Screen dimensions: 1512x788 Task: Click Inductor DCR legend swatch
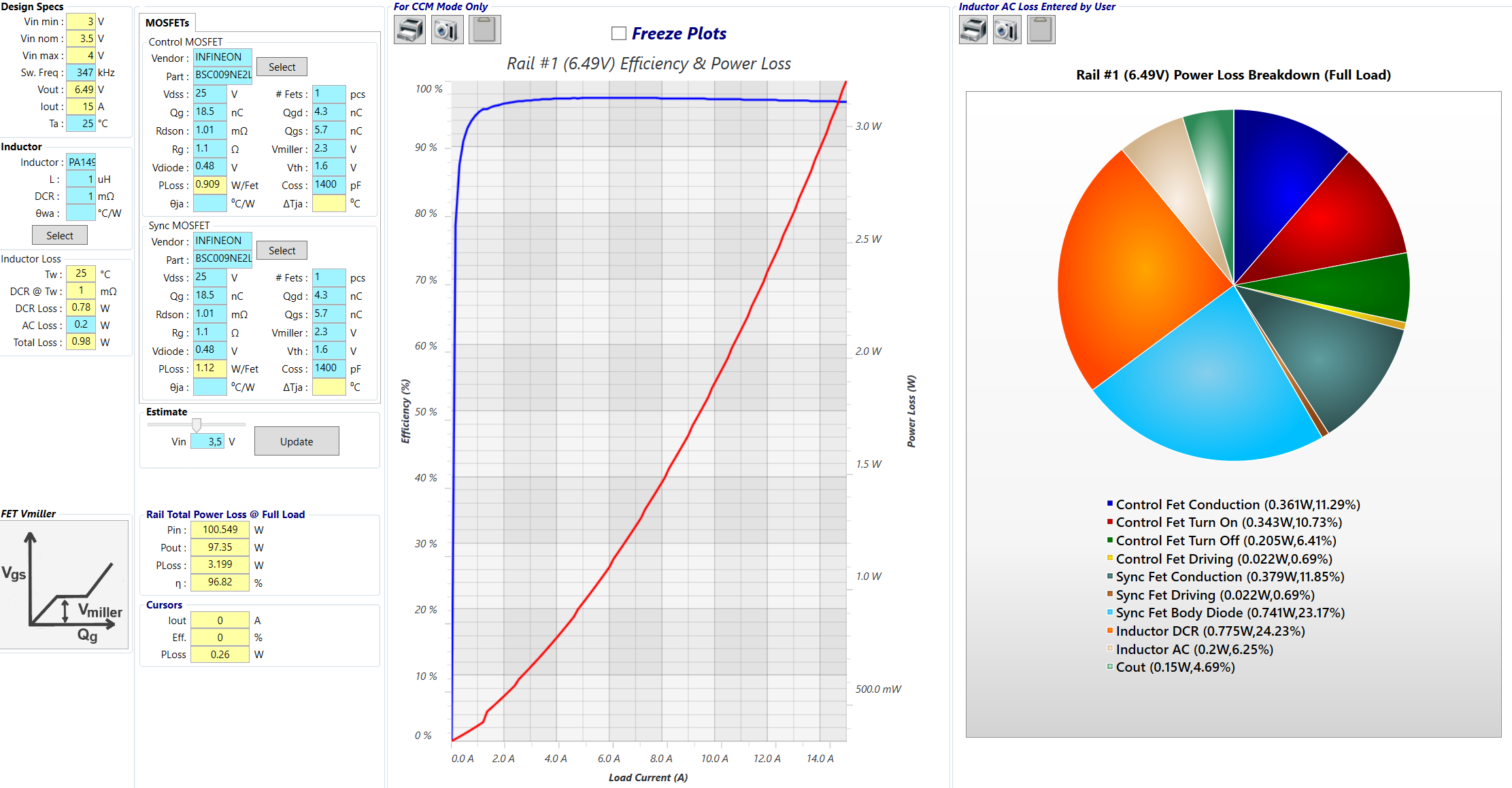pyautogui.click(x=1110, y=630)
